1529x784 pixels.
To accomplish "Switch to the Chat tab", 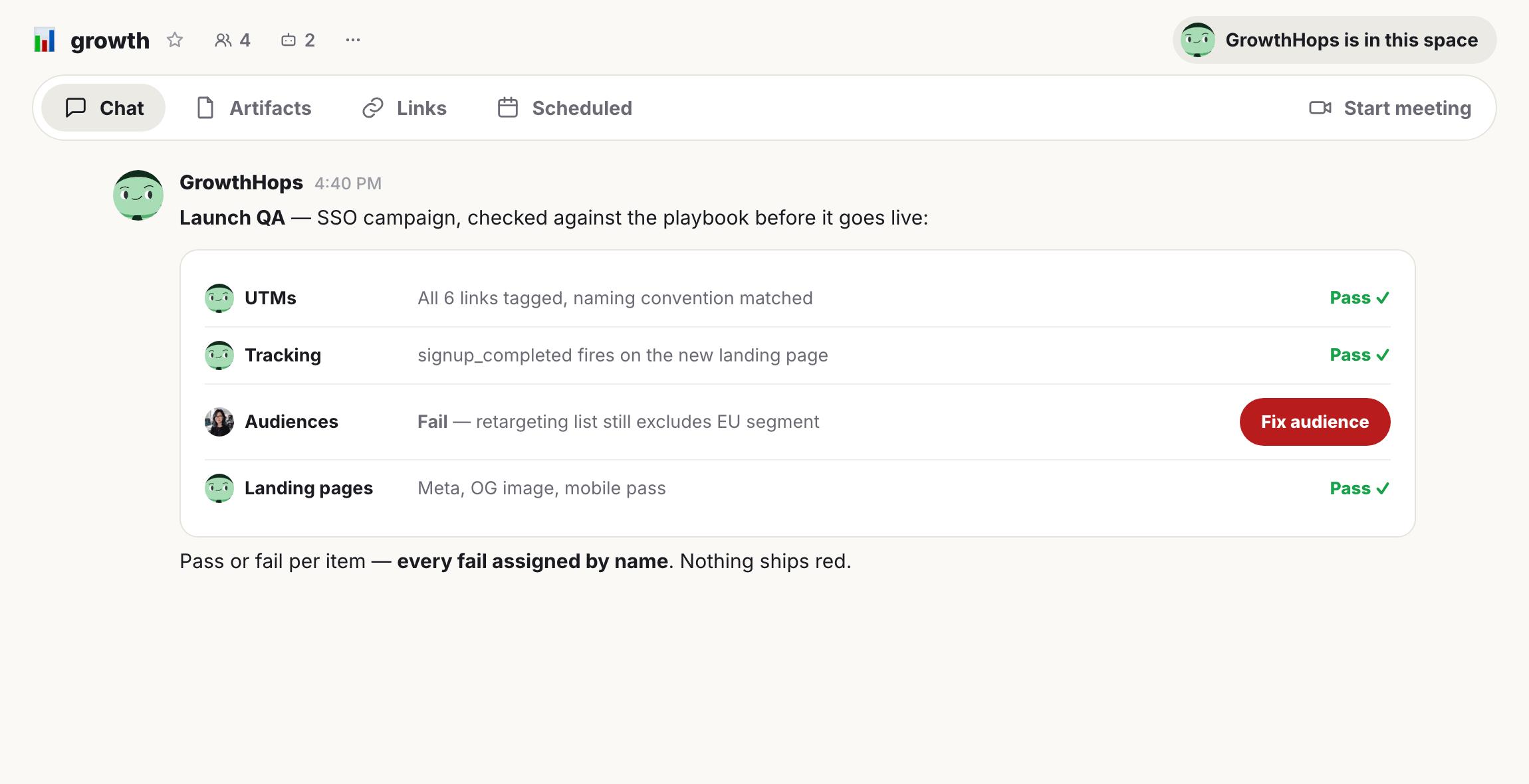I will pyautogui.click(x=104, y=108).
